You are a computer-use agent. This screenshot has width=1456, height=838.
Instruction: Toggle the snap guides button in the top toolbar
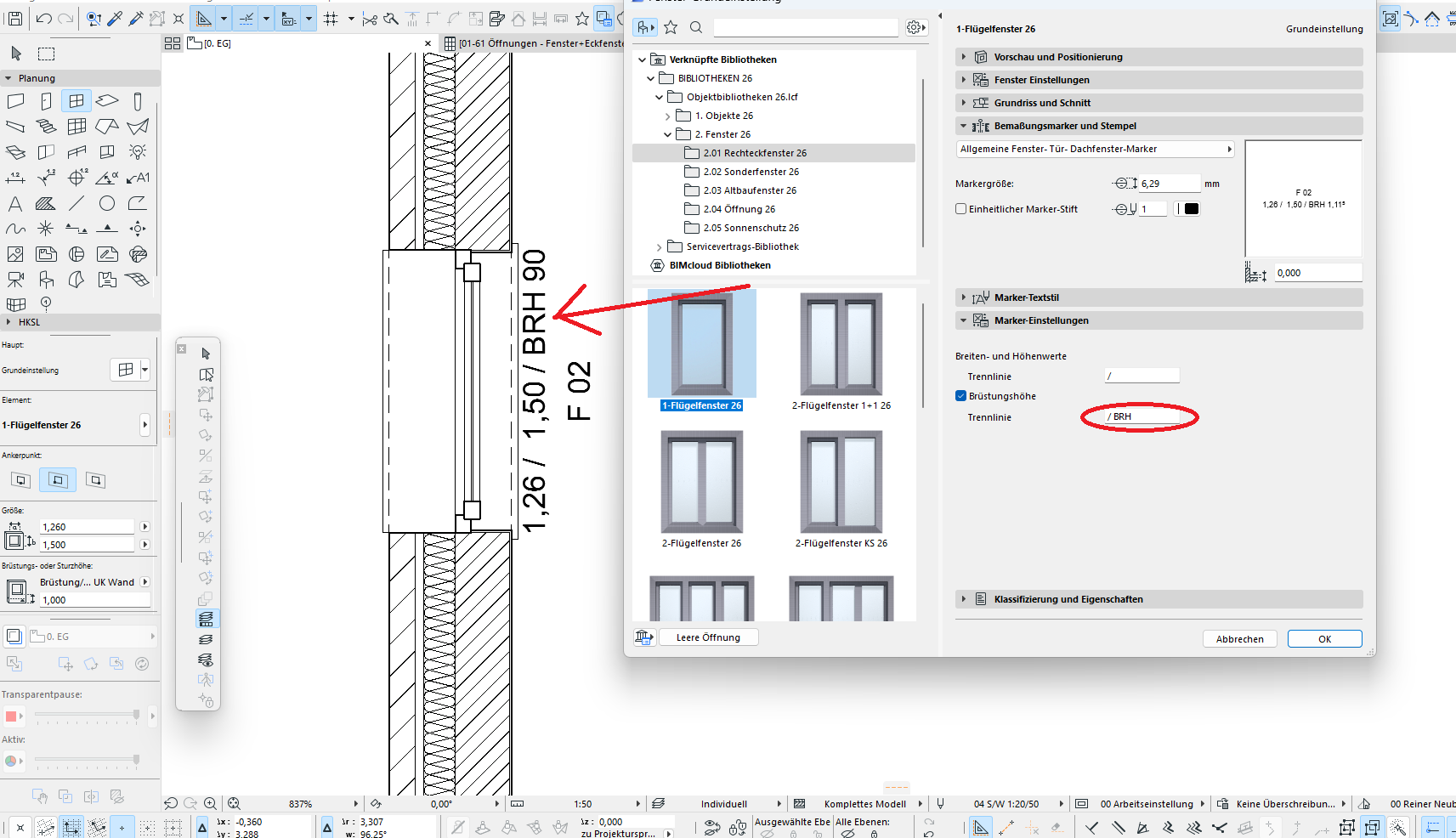point(246,18)
